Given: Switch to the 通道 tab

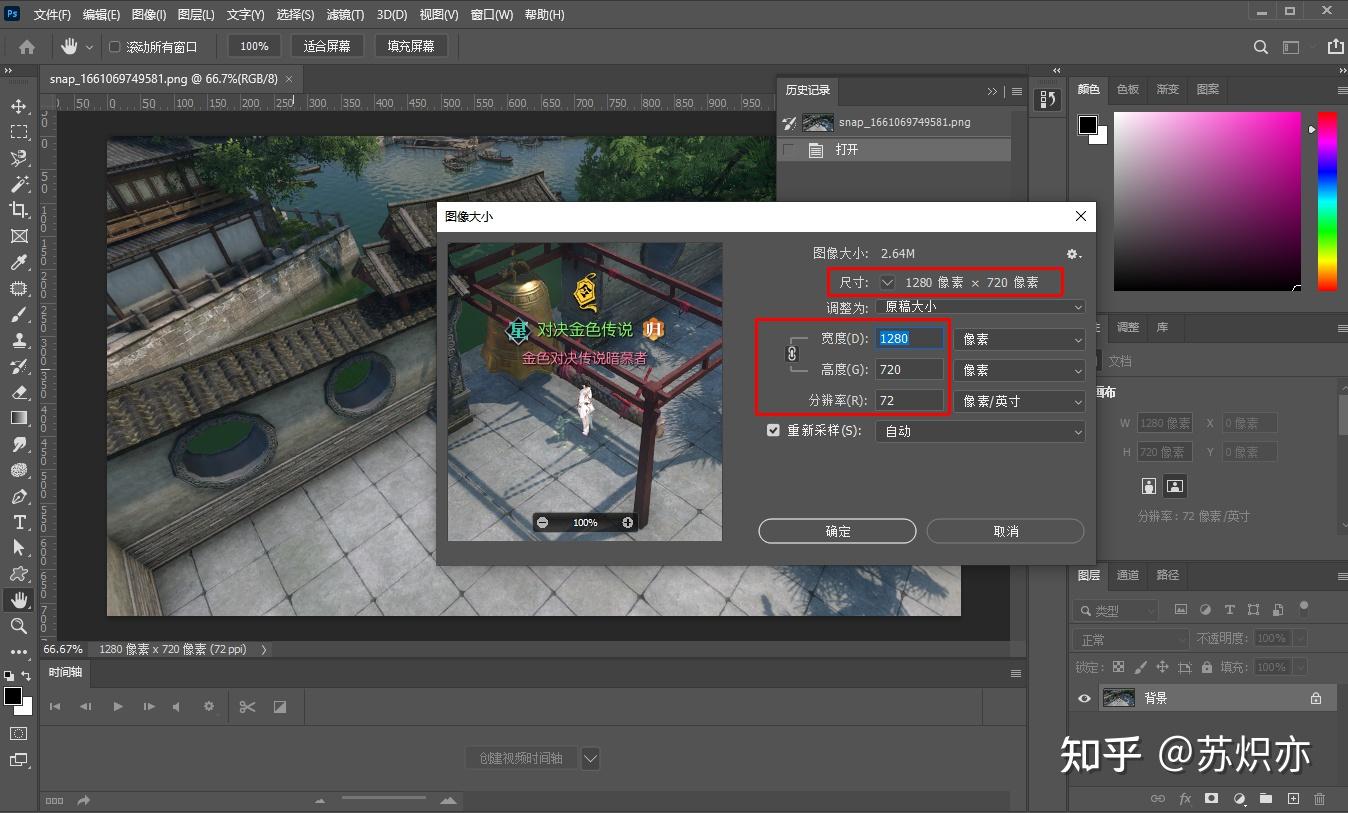Looking at the screenshot, I should tap(1128, 575).
